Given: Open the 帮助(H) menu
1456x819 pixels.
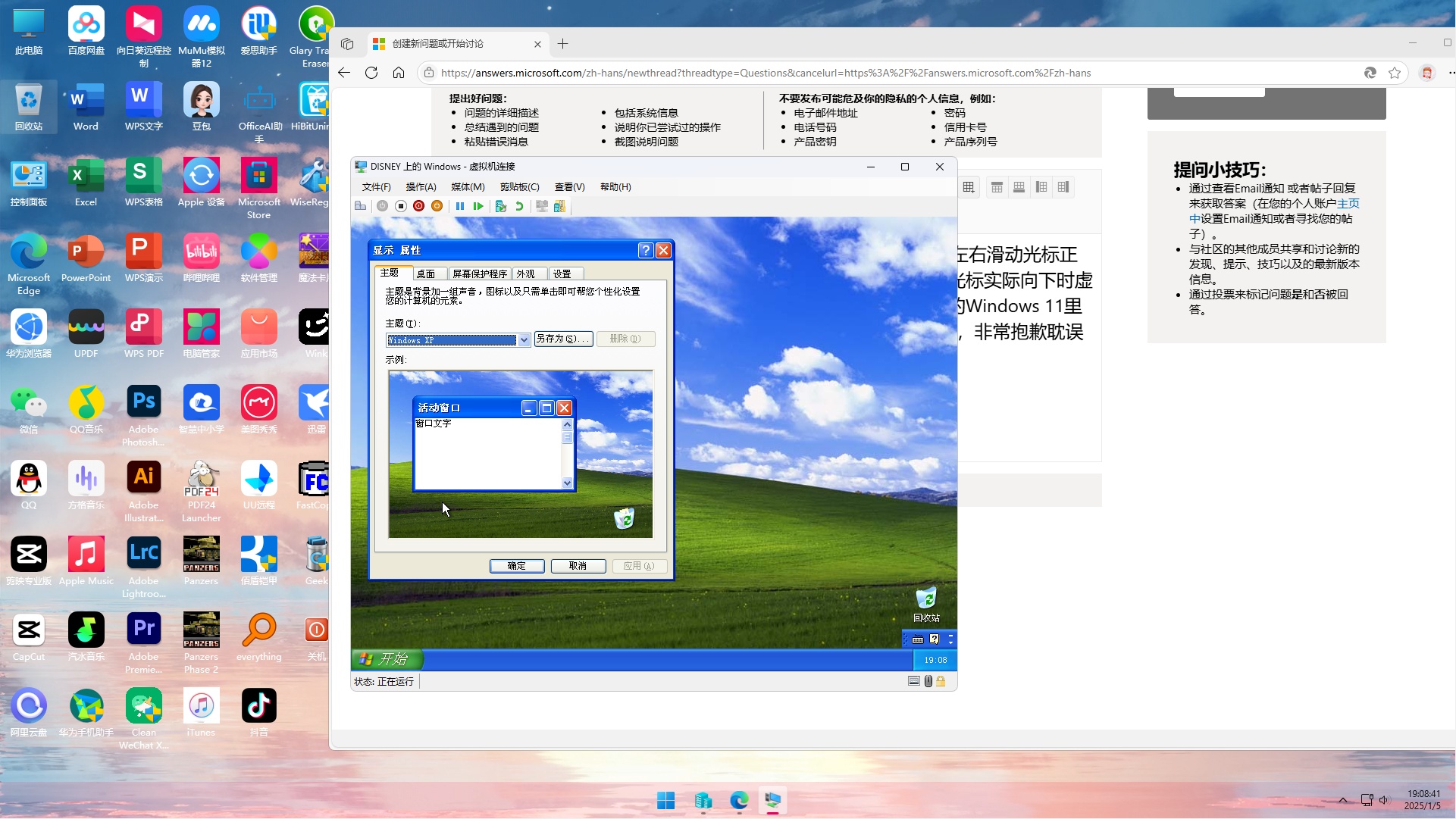Looking at the screenshot, I should pos(615,187).
